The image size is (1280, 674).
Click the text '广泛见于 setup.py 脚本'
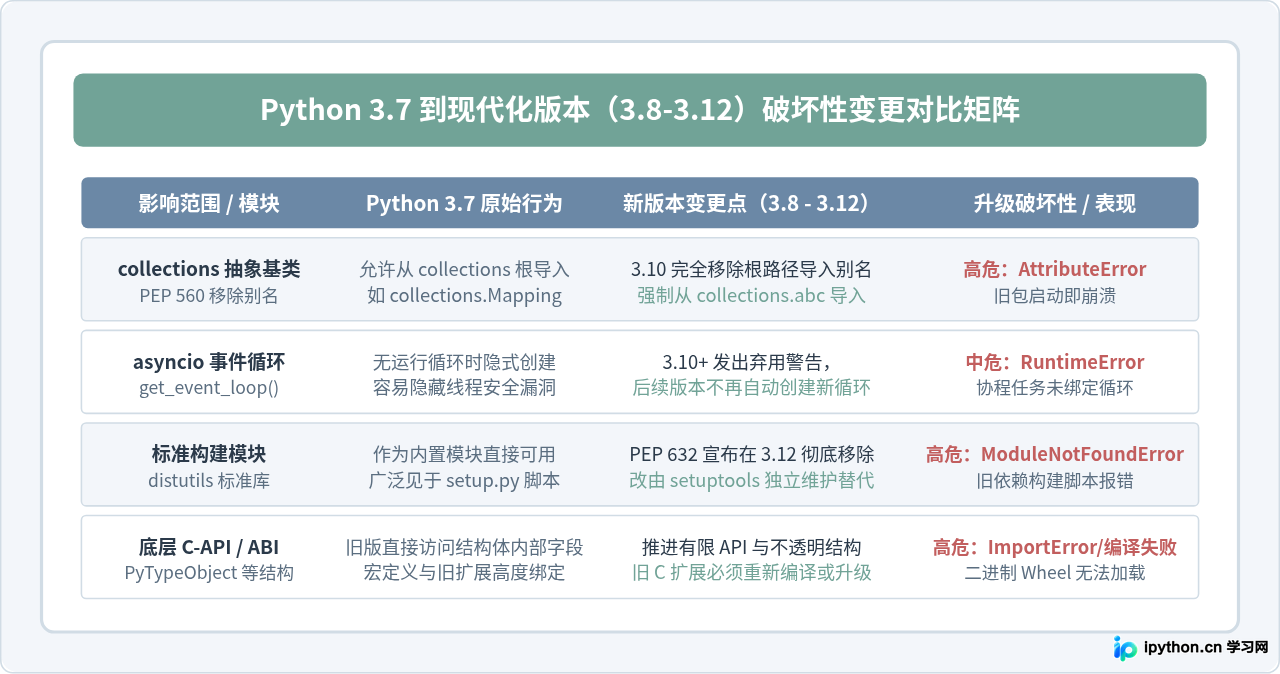tap(464, 481)
